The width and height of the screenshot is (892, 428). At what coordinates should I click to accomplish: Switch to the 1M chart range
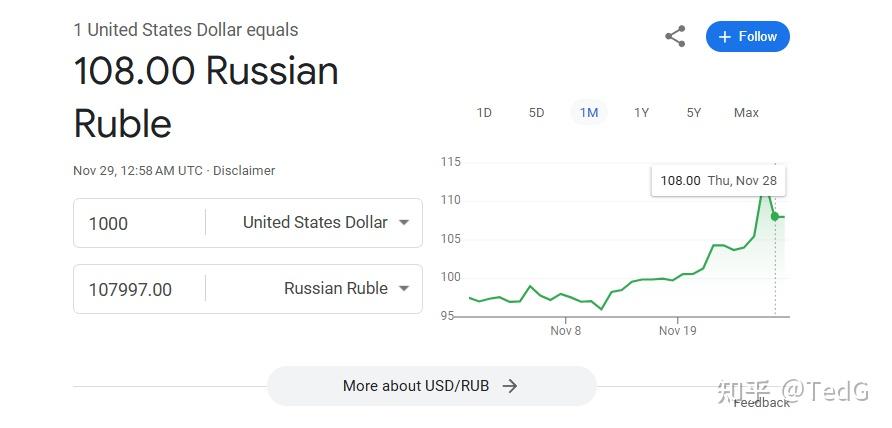point(589,113)
